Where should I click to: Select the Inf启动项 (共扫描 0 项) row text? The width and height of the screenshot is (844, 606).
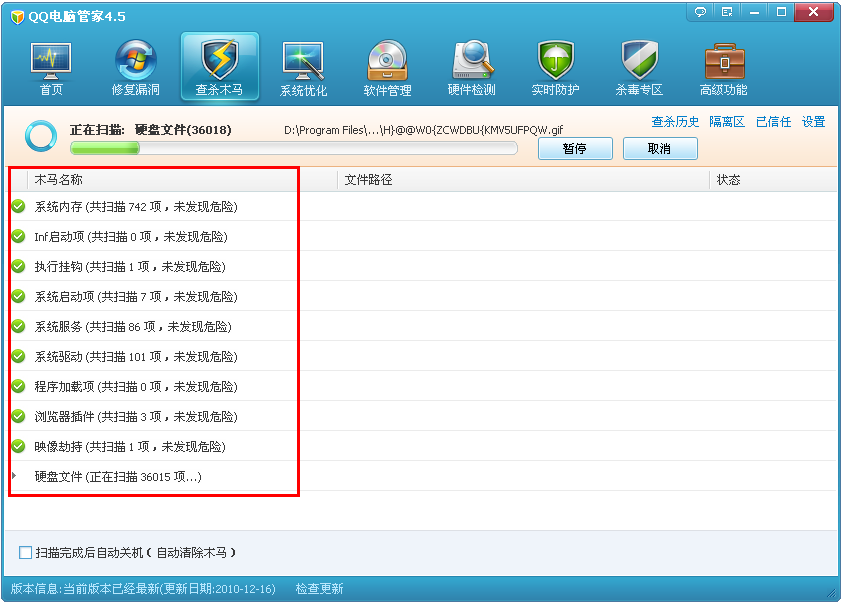131,237
